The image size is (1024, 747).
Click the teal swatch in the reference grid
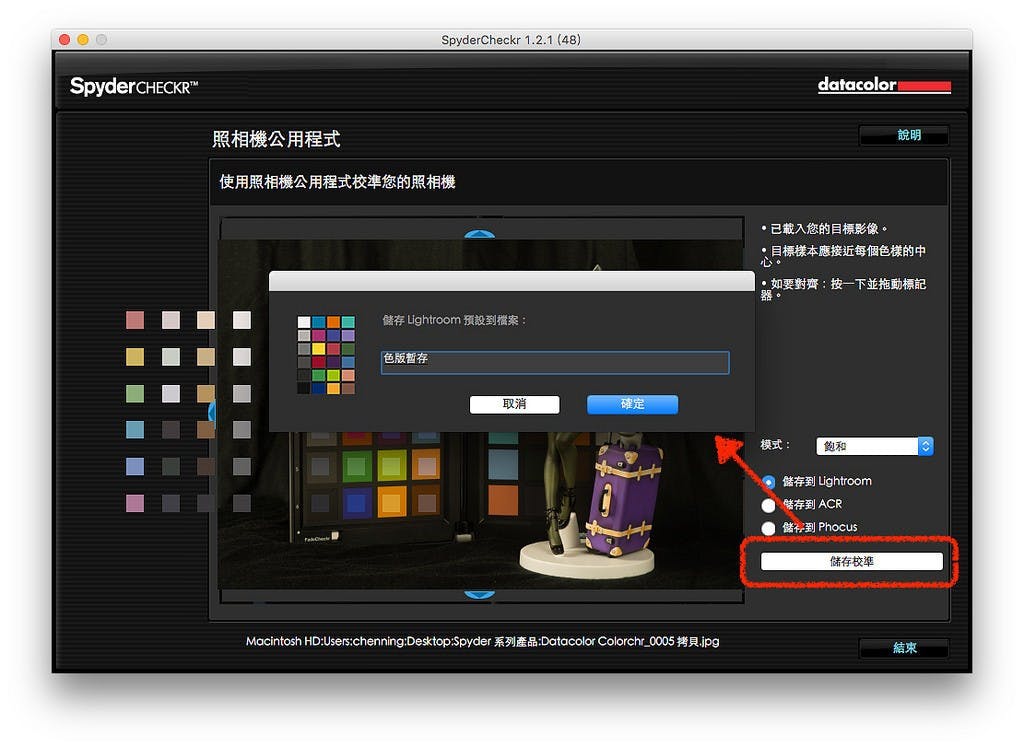click(x=135, y=430)
